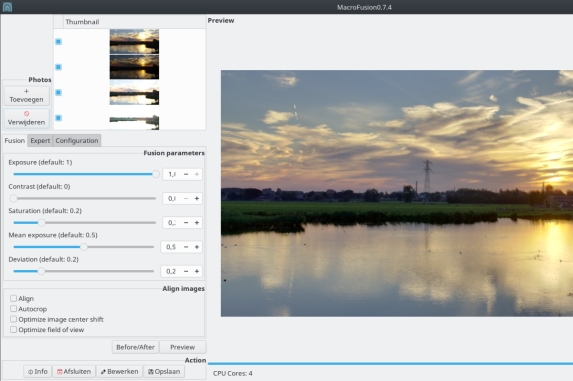The image size is (573, 381).
Task: Open the Configuration tab
Action: coord(77,141)
